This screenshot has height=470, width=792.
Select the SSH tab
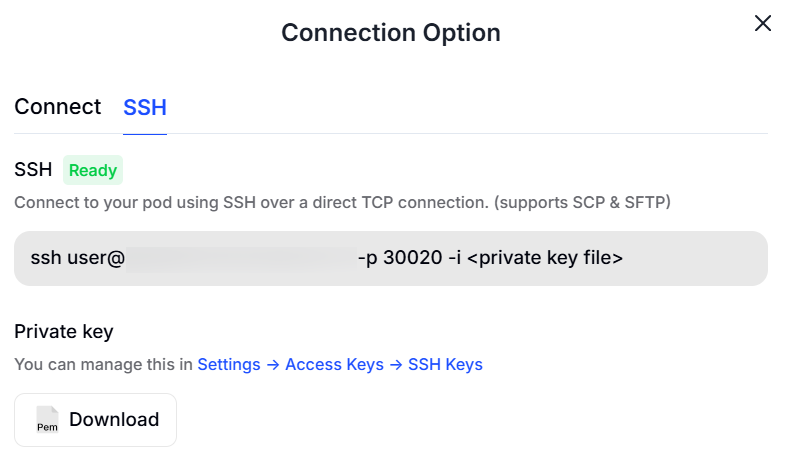(145, 108)
